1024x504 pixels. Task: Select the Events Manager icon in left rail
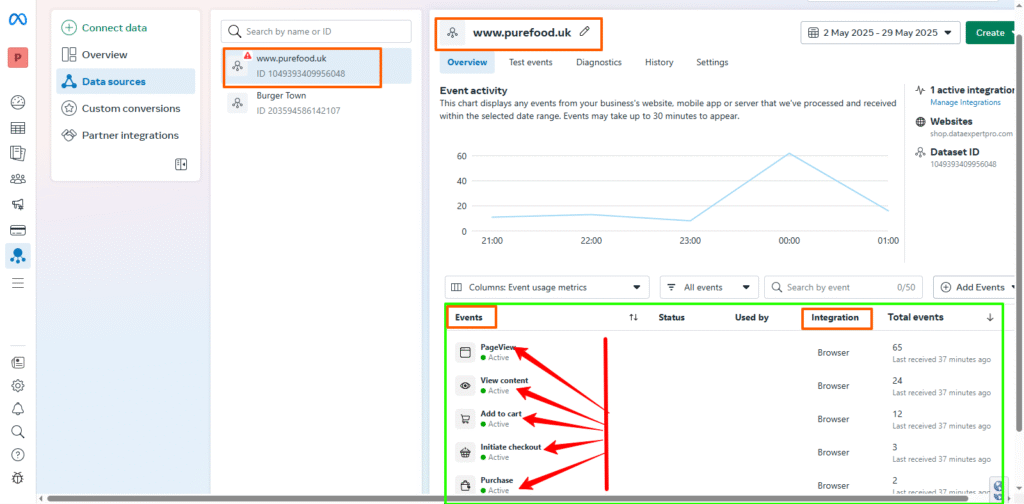coord(18,256)
